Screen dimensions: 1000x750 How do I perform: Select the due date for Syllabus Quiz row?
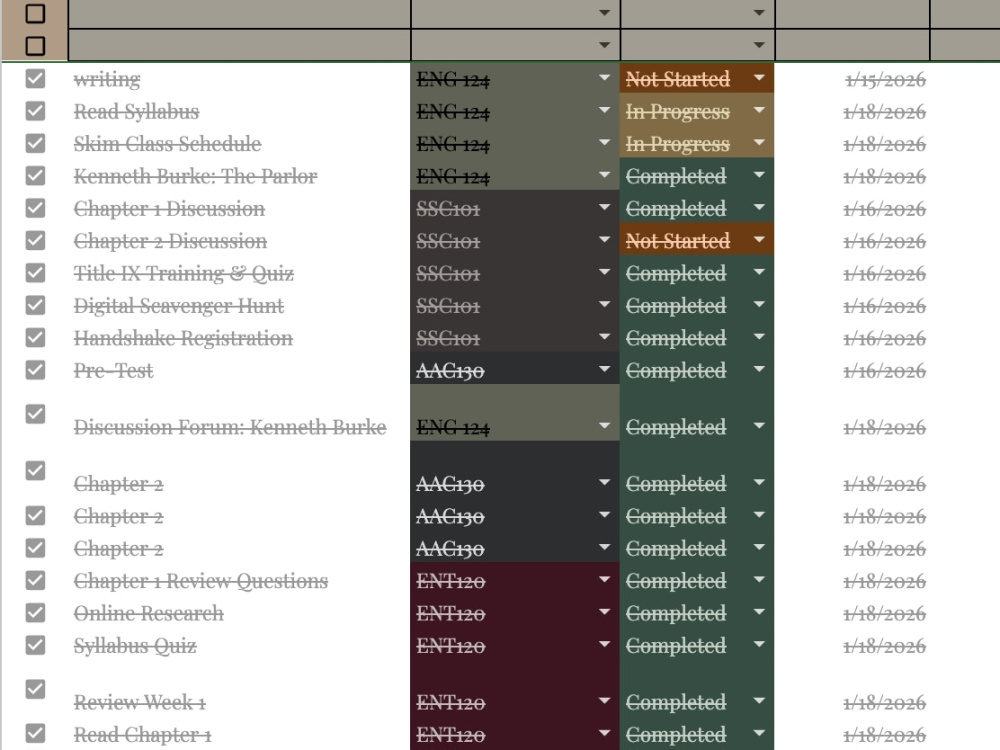coord(852,645)
